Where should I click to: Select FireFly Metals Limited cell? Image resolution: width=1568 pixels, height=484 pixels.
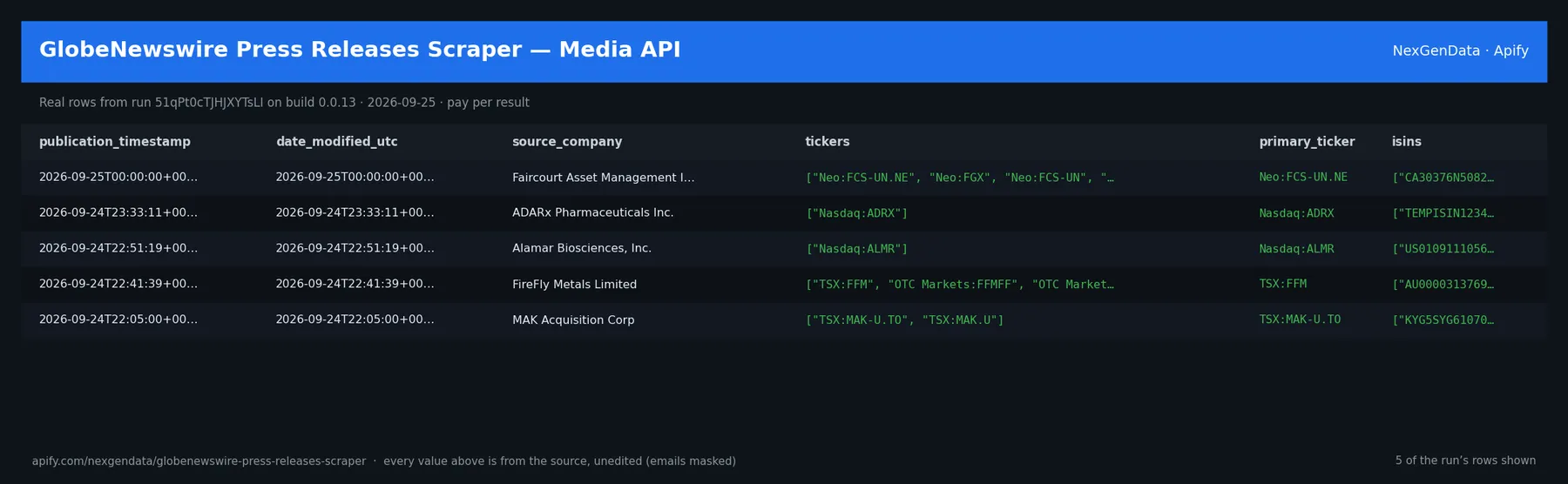[x=575, y=285]
